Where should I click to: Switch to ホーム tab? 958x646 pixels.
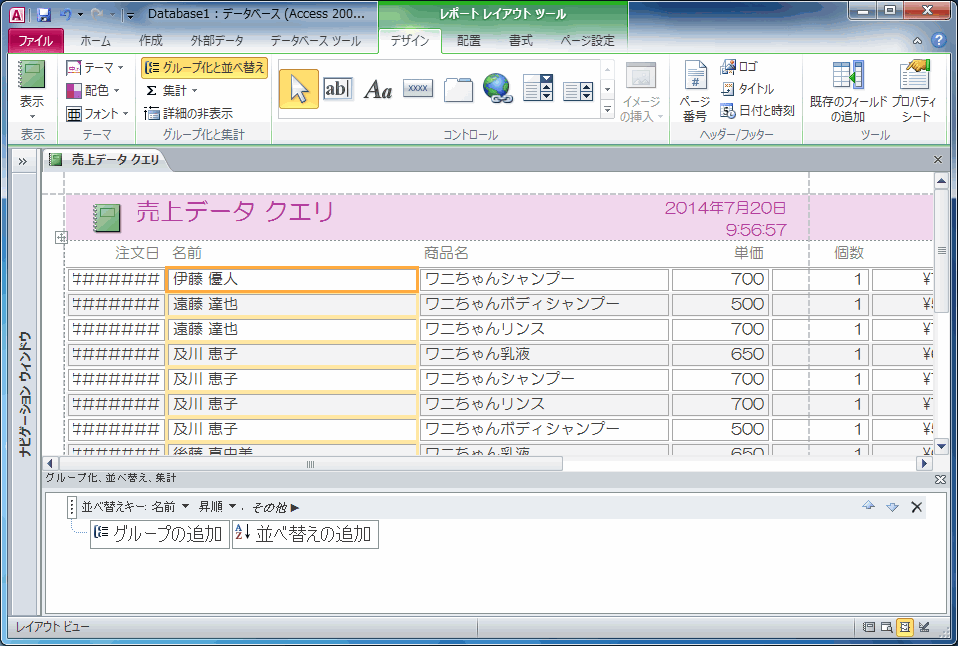tap(95, 40)
